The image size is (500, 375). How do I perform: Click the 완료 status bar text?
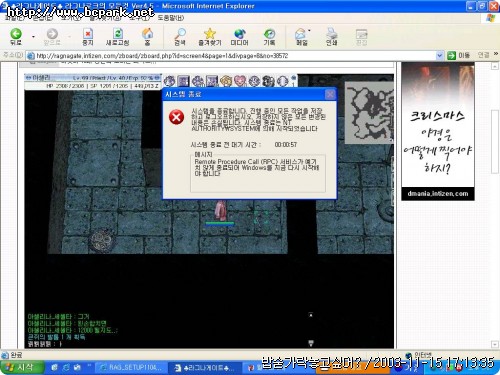[16, 355]
